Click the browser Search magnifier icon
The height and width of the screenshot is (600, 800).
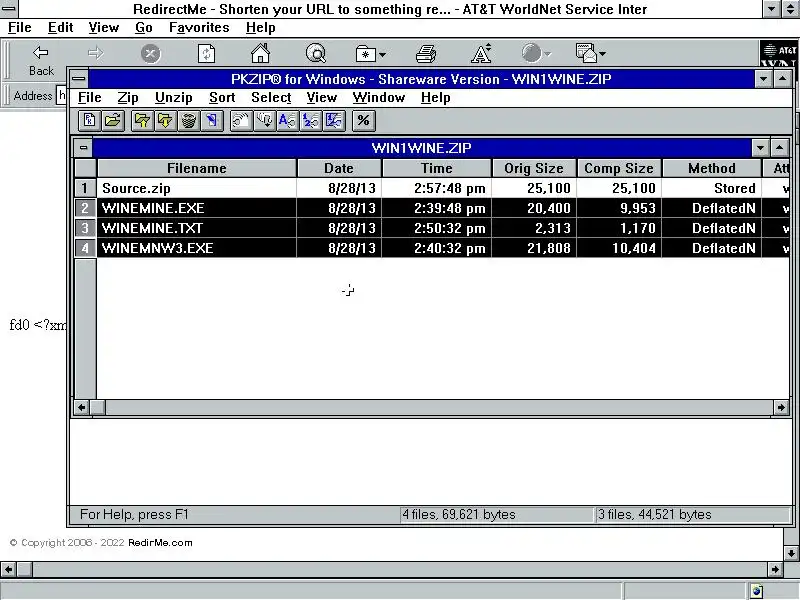pos(316,53)
